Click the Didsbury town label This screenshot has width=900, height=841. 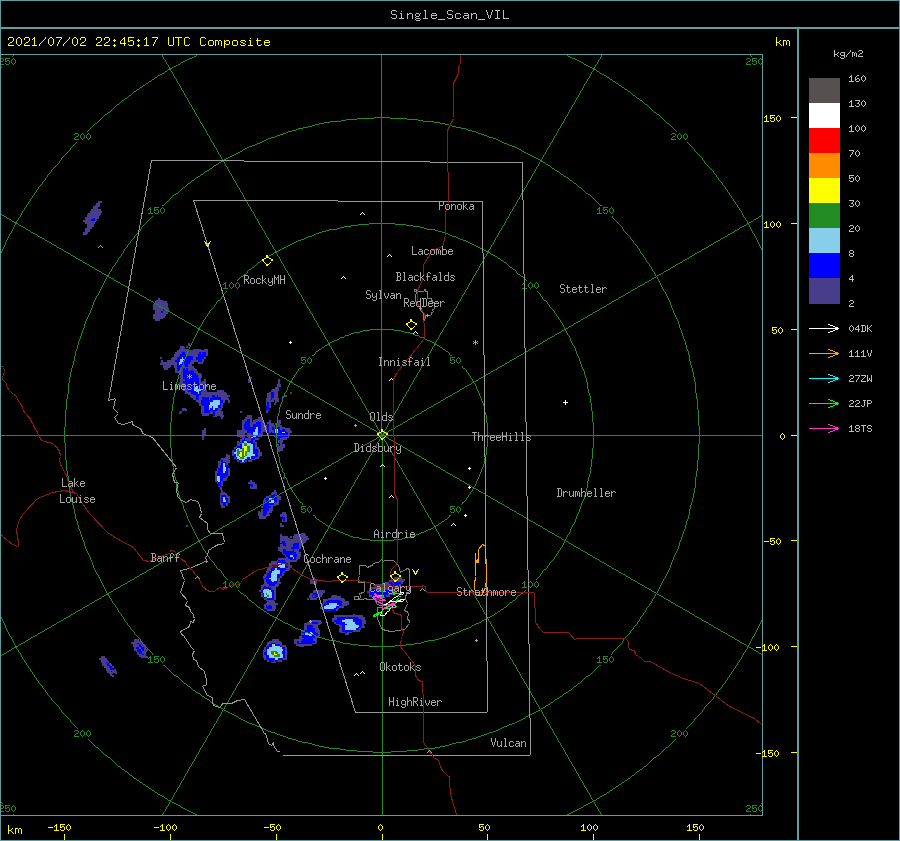[377, 448]
